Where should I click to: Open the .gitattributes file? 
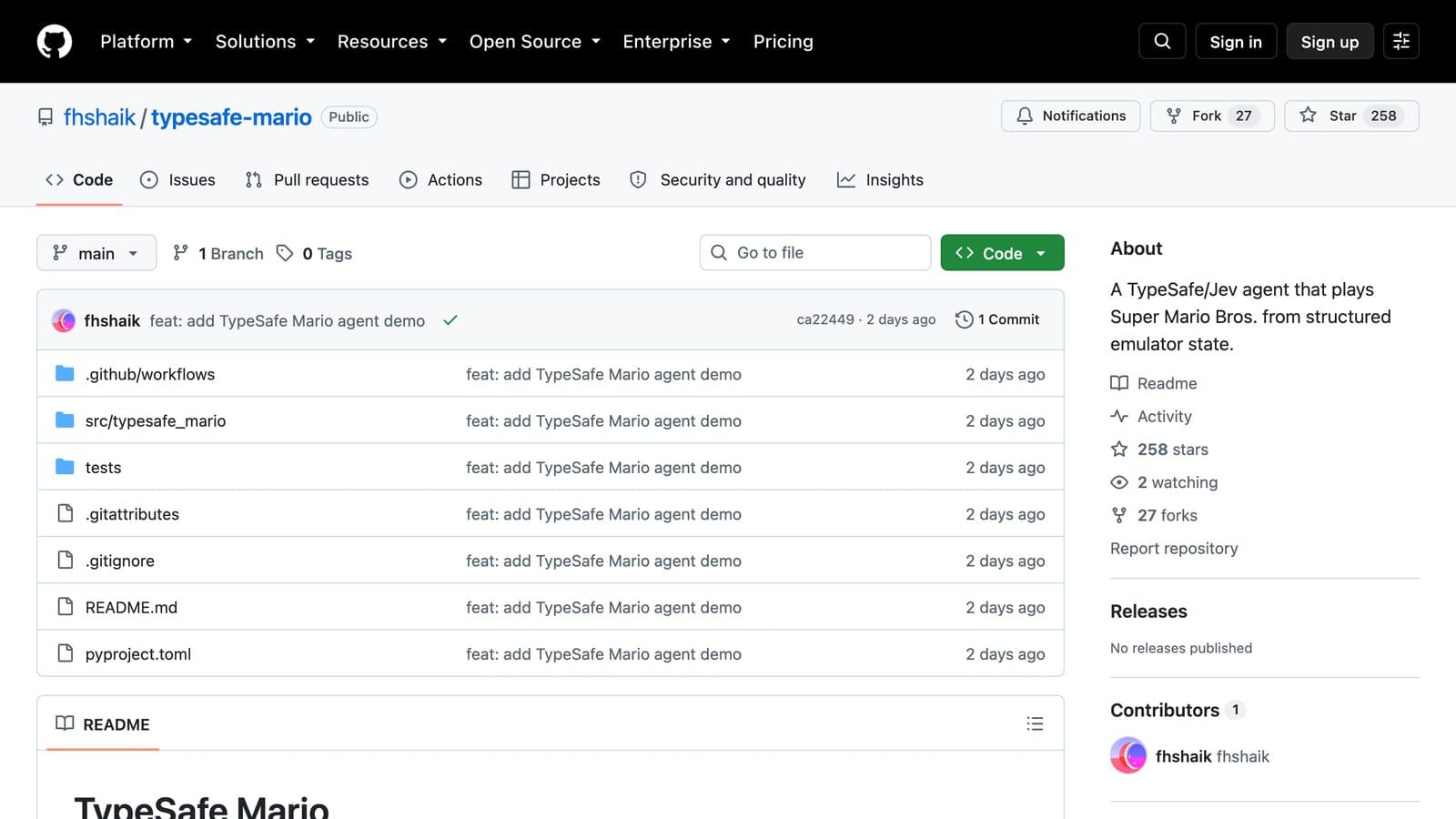click(x=132, y=514)
